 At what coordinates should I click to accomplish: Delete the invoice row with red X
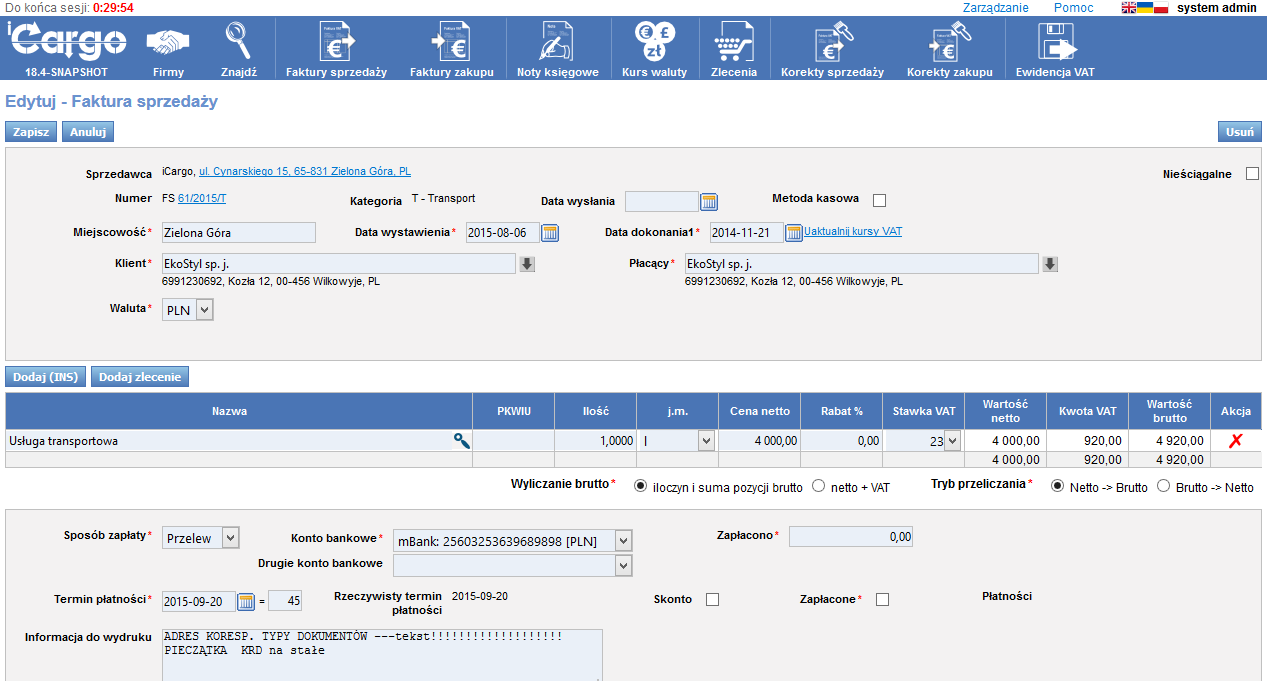[x=1235, y=440]
